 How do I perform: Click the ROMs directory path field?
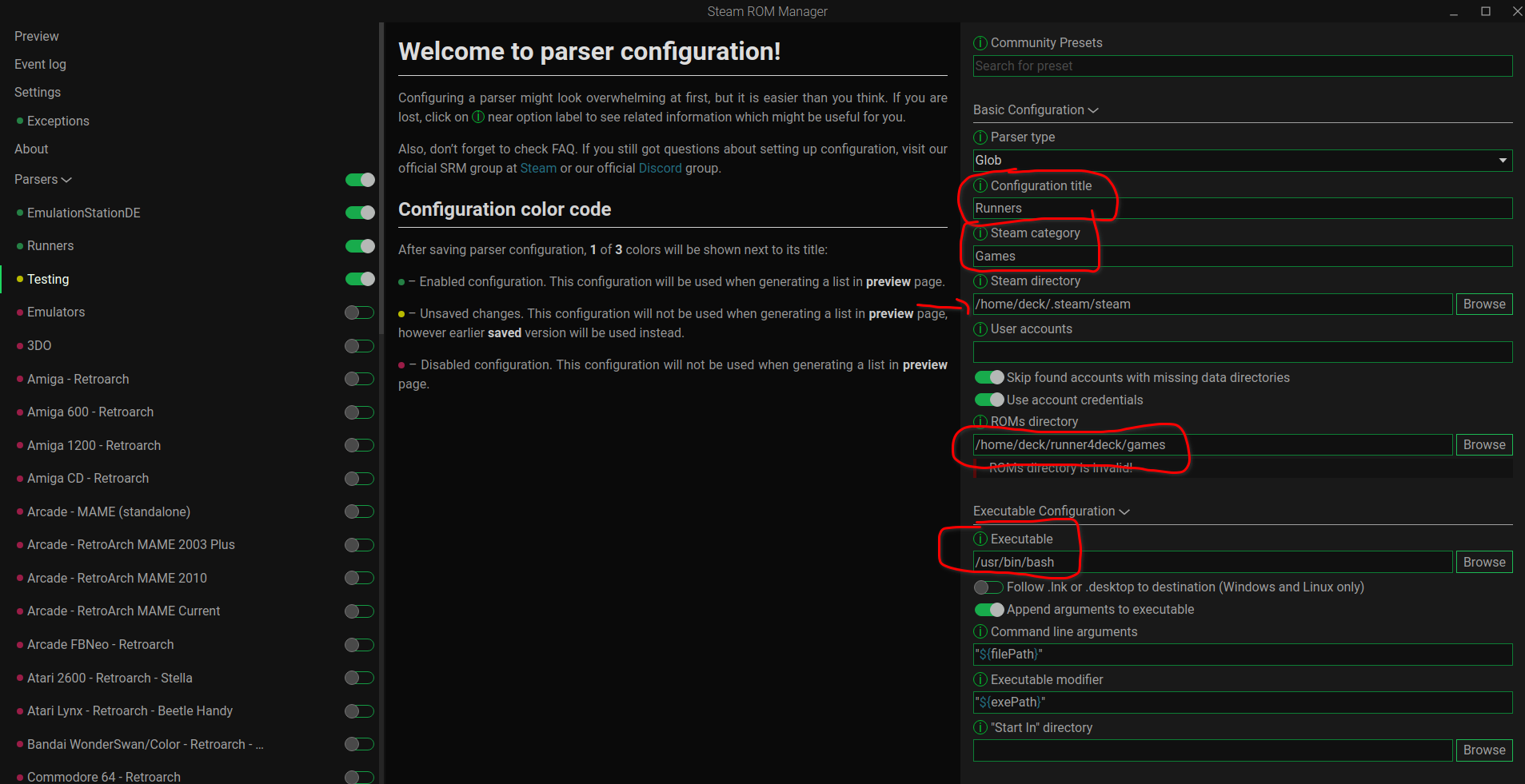[1213, 445]
